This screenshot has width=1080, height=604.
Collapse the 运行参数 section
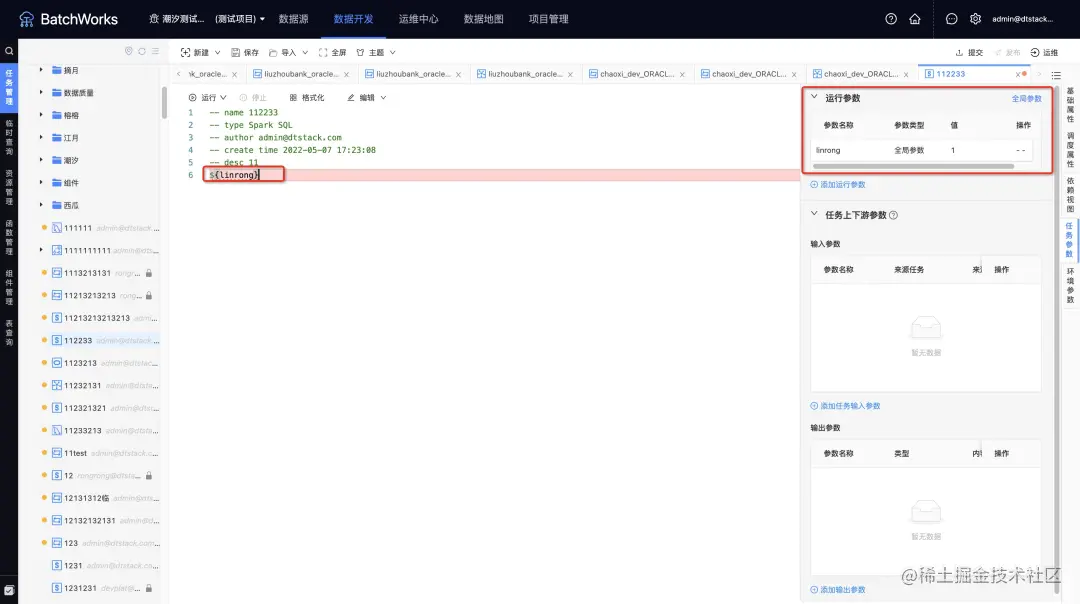pos(814,97)
